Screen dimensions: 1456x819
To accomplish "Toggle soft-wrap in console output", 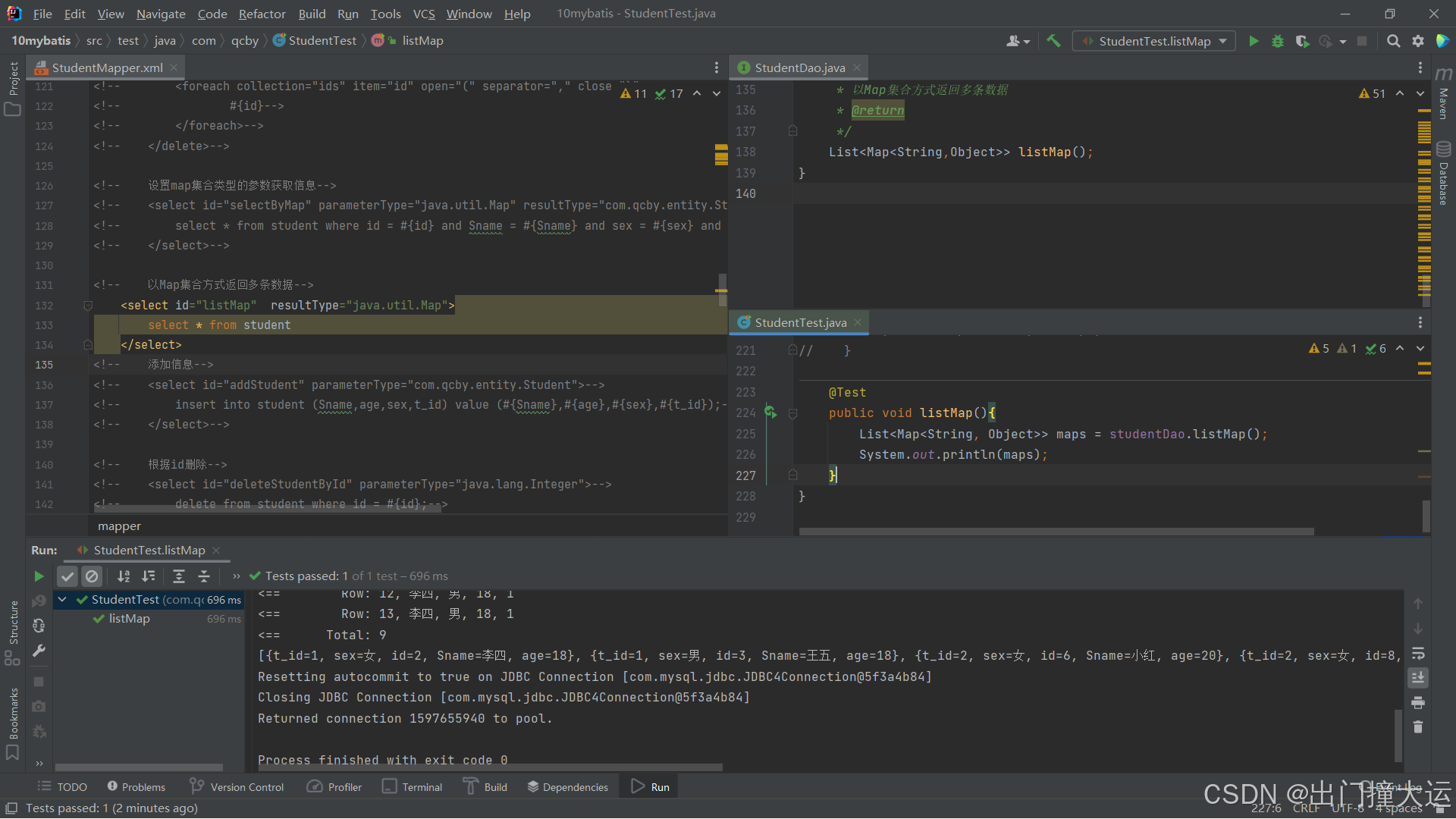I will click(1418, 654).
